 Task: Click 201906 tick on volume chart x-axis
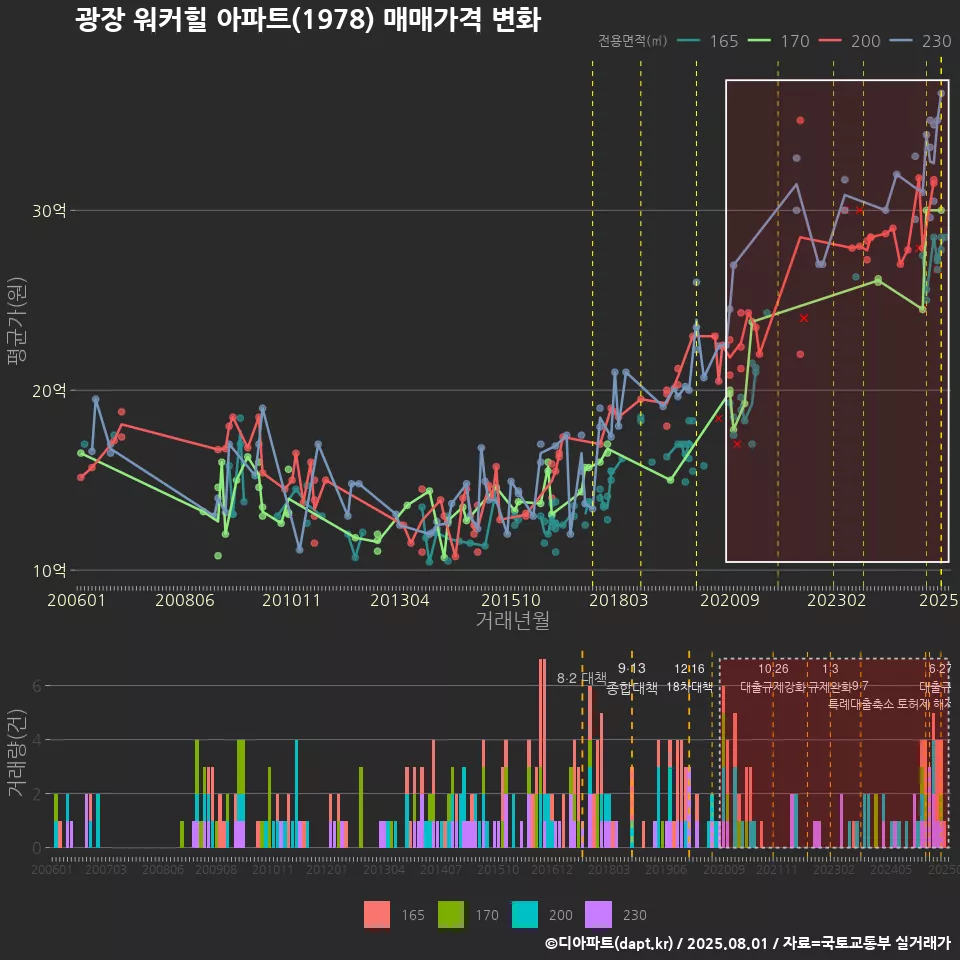(666, 869)
